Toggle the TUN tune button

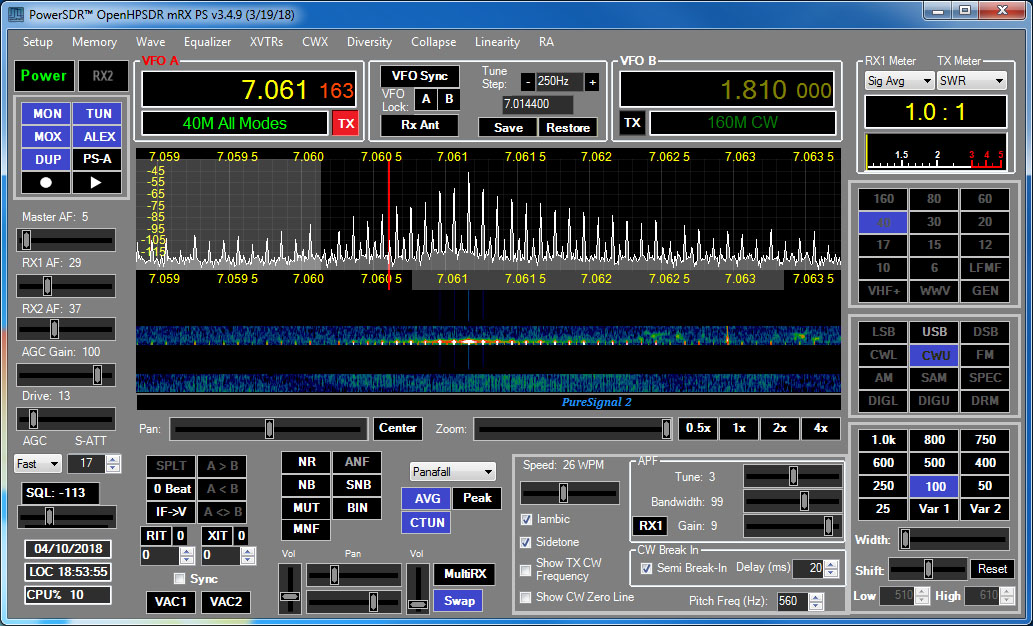tap(98, 114)
